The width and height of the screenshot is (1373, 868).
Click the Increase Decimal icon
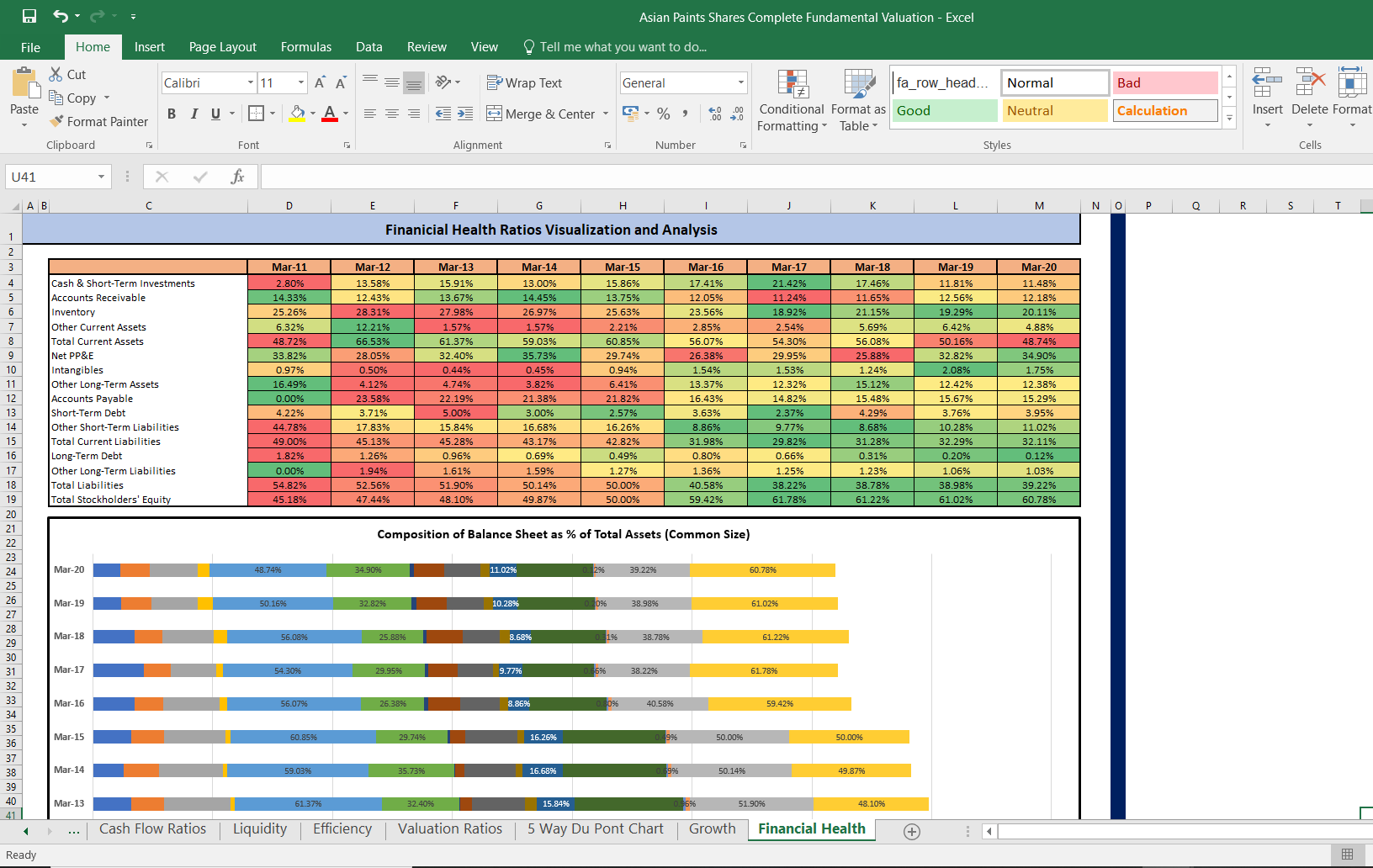coord(715,113)
